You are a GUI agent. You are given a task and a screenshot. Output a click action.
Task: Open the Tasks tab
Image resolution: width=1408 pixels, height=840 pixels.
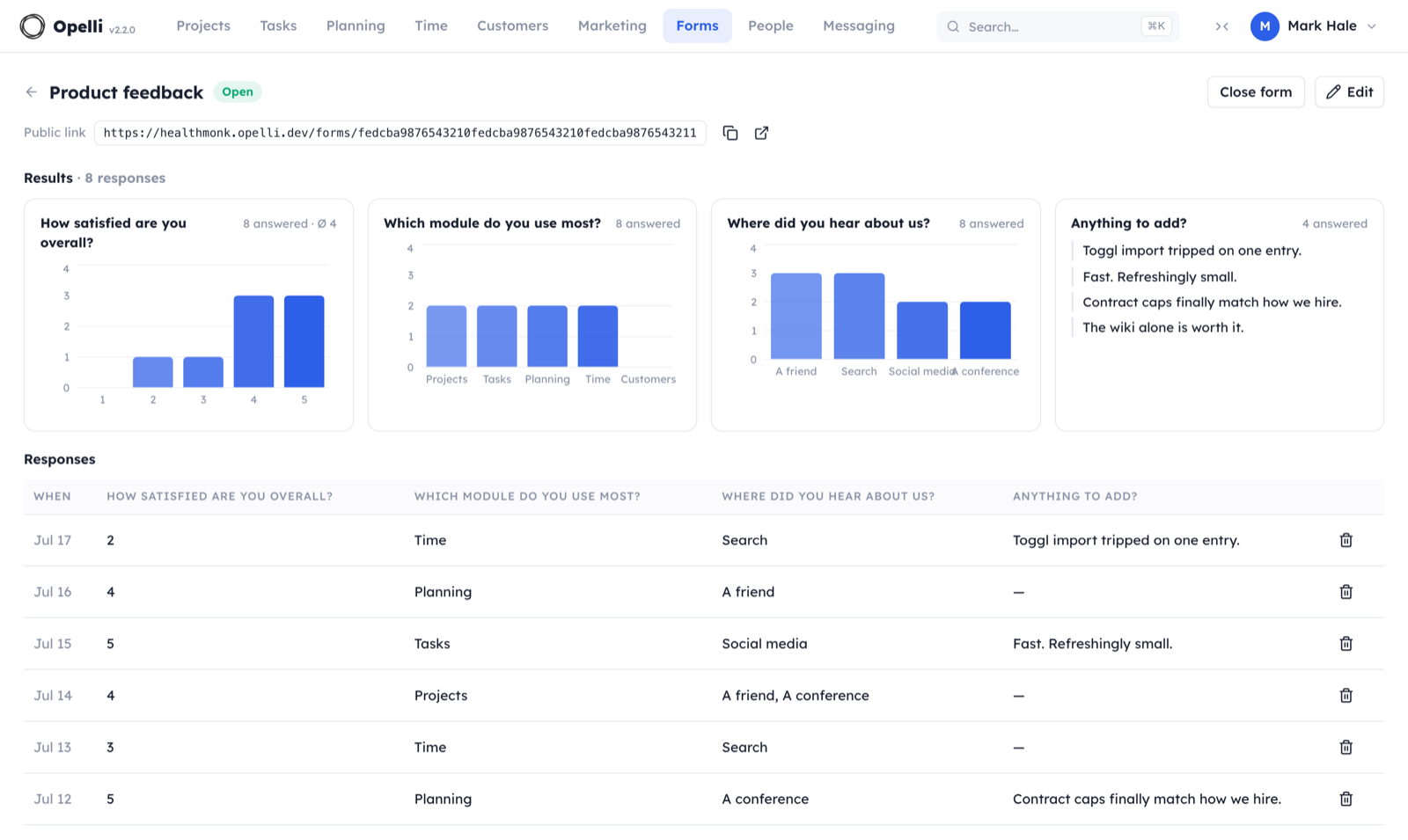(x=278, y=26)
